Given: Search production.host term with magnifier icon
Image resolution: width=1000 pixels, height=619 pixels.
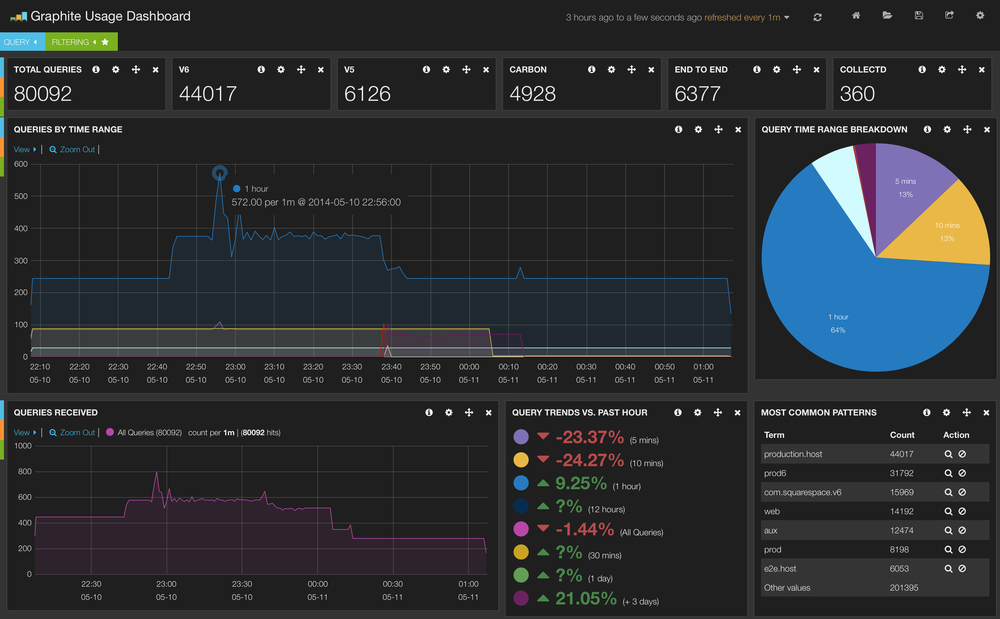Looking at the screenshot, I should point(948,455).
